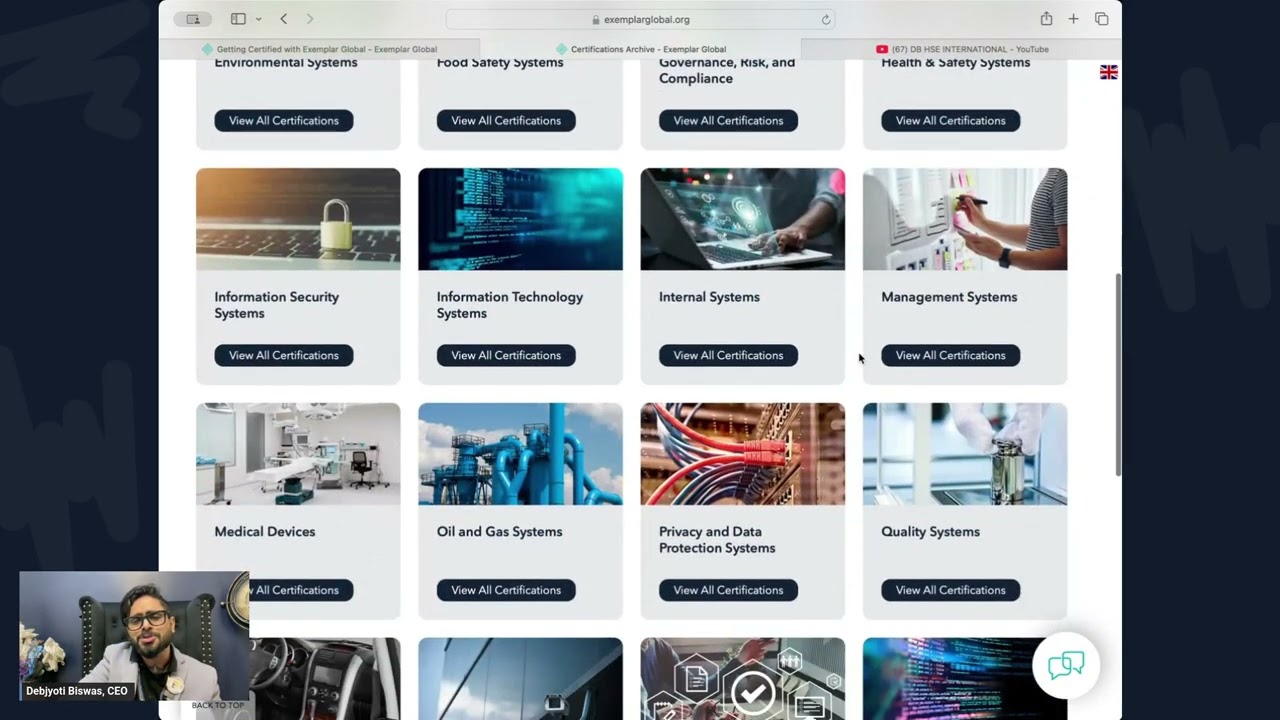Open the live chat bubble icon
Viewport: 1280px width, 720px height.
1066,665
